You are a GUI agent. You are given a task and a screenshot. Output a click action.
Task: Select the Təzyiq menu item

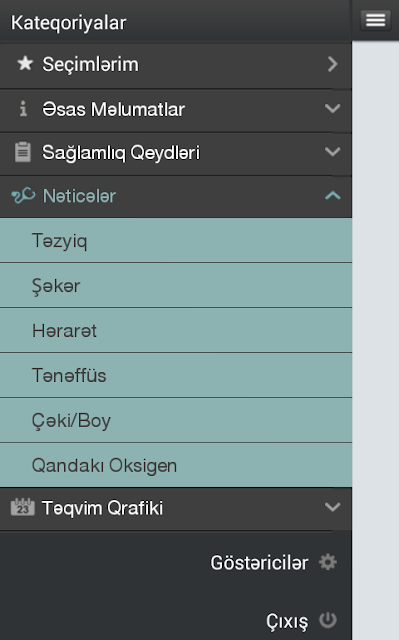[x=176, y=240]
